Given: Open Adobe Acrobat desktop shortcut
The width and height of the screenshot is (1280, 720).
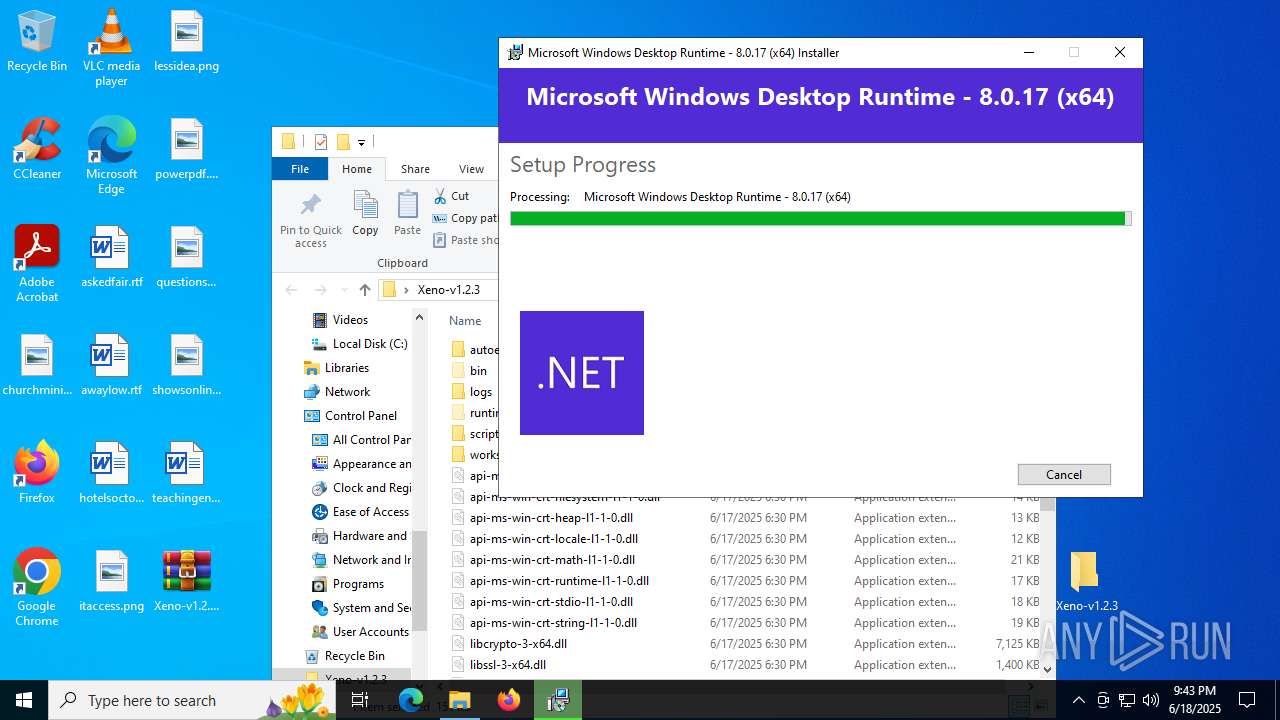Looking at the screenshot, I should 37,264.
